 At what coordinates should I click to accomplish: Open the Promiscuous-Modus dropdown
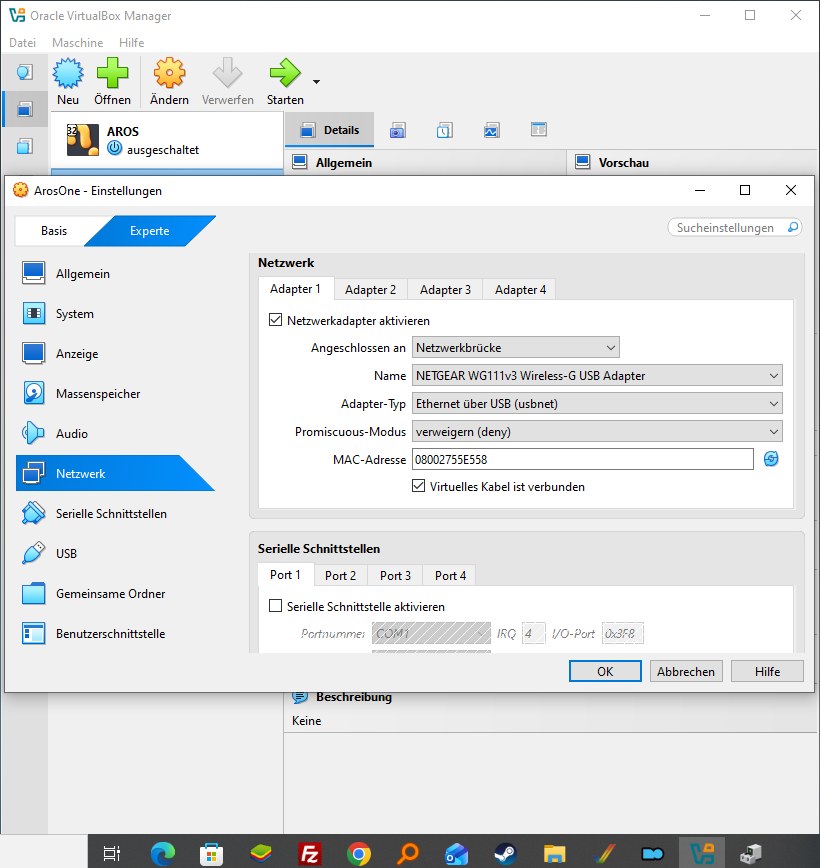597,432
